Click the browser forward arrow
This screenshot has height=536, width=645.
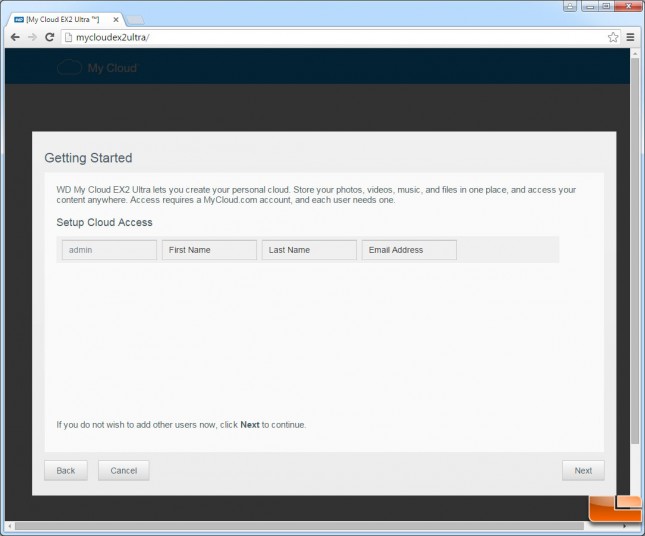pyautogui.click(x=32, y=37)
